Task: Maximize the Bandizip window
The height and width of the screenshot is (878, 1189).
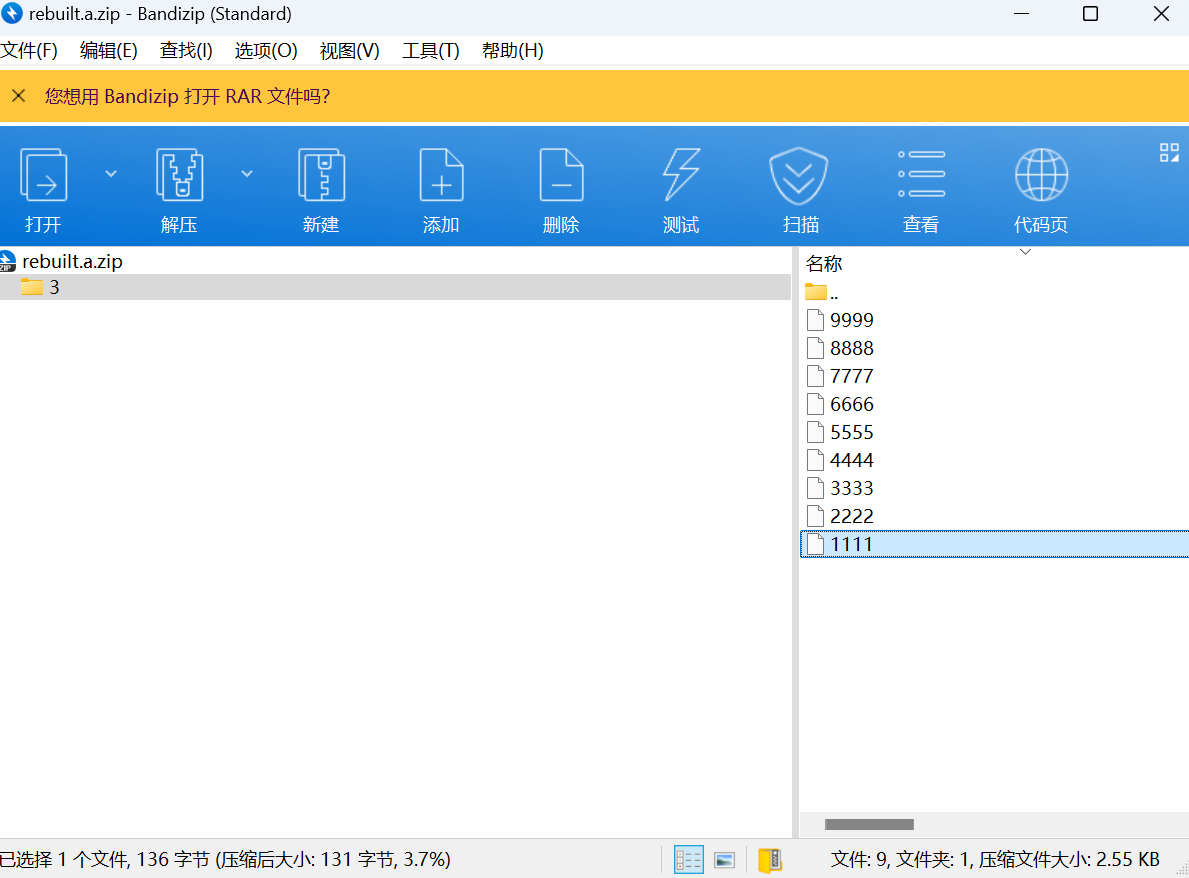Action: [x=1090, y=14]
